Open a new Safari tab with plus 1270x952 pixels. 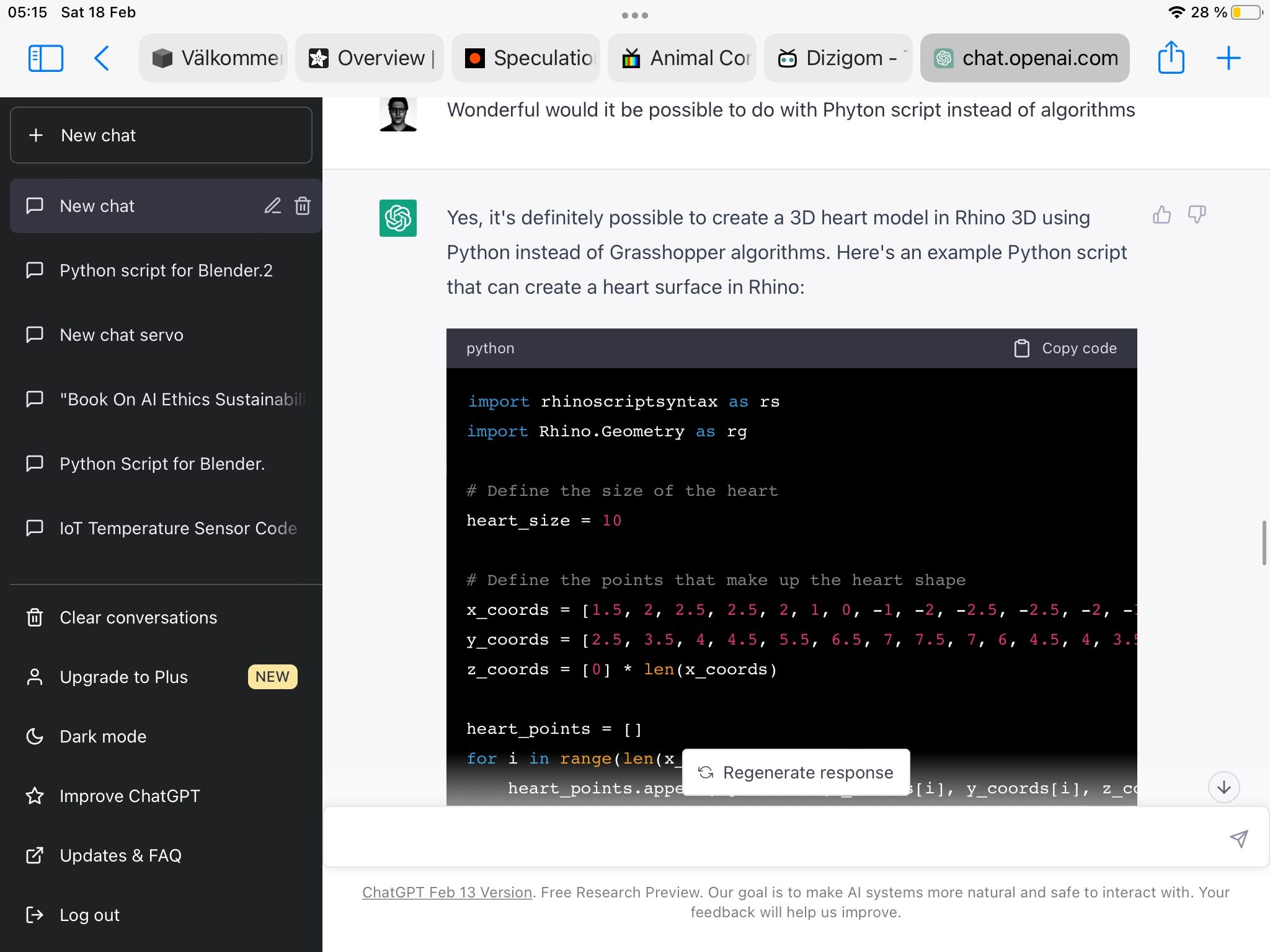[x=1228, y=58]
